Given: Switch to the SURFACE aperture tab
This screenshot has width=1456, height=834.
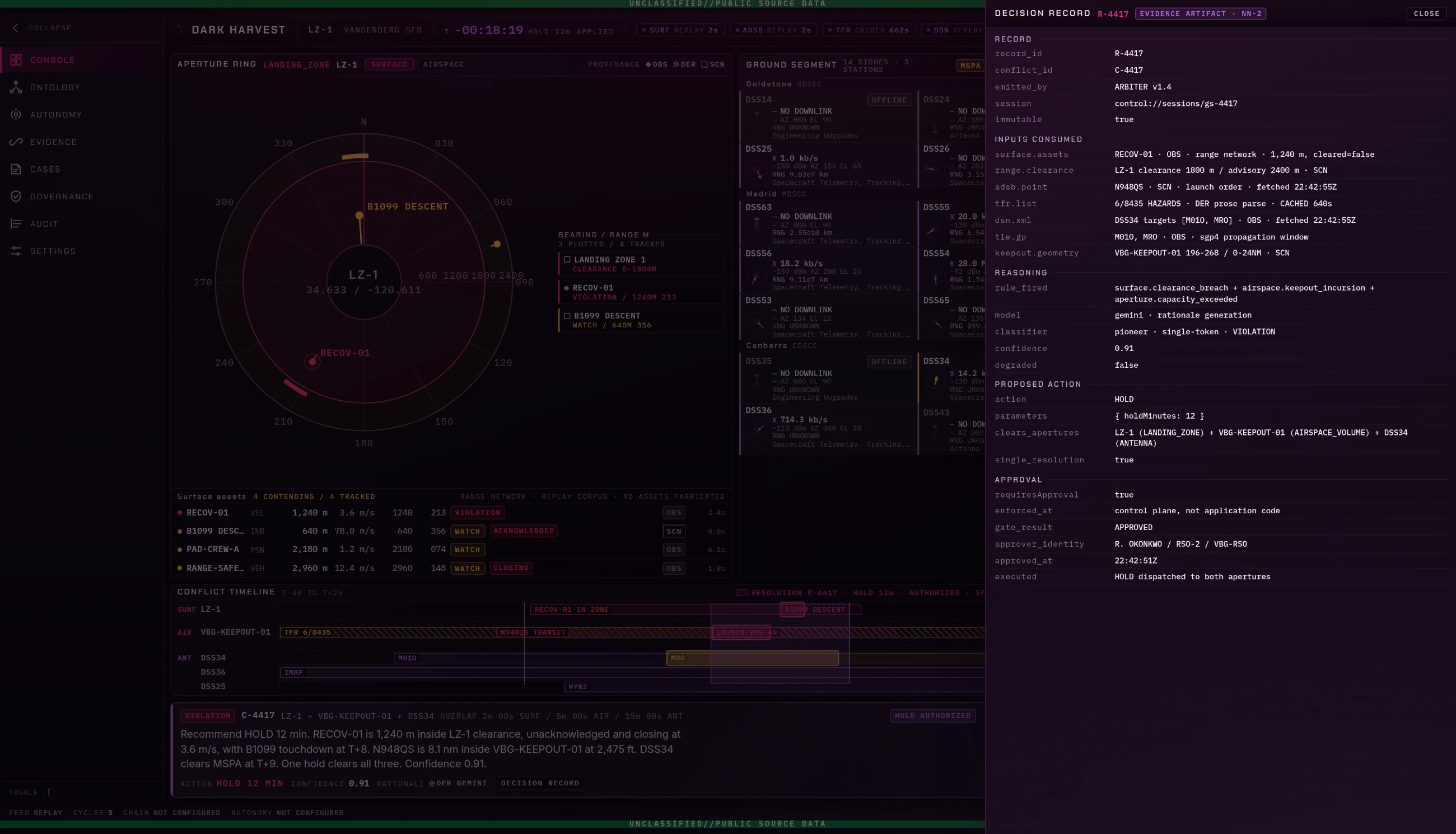Looking at the screenshot, I should (x=389, y=64).
